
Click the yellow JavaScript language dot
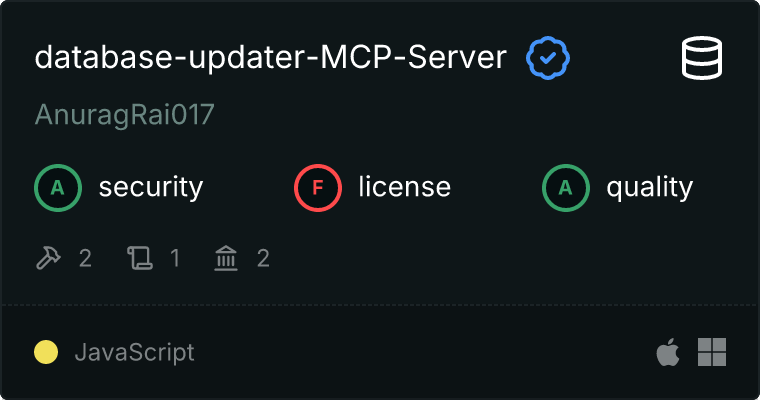click(x=46, y=352)
